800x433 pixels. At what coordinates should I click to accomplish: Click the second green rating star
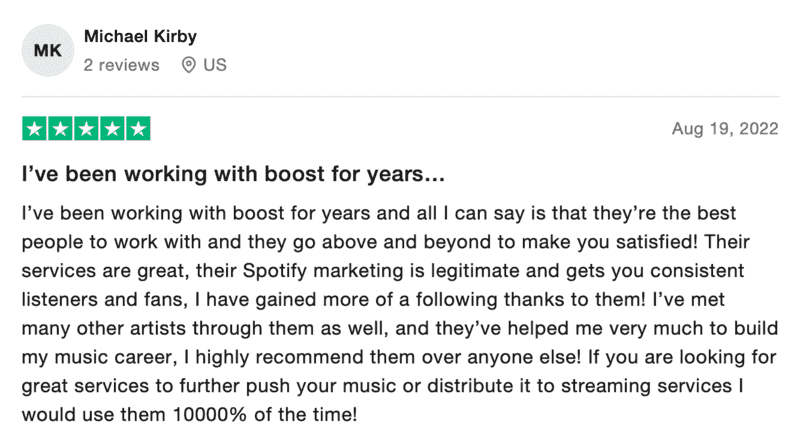tap(60, 129)
